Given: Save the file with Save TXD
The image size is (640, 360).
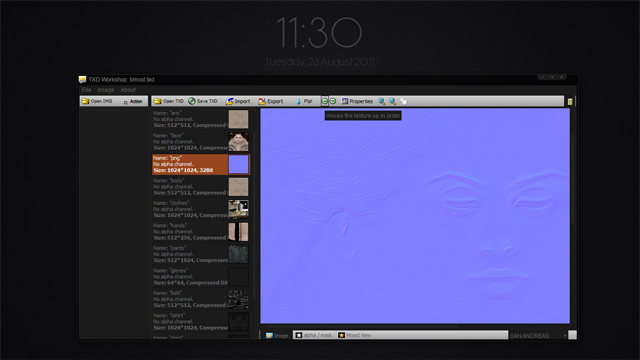Looking at the screenshot, I should click(x=203, y=101).
